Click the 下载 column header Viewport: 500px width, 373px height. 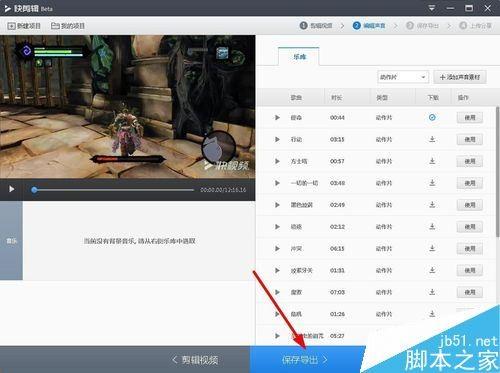coord(433,98)
